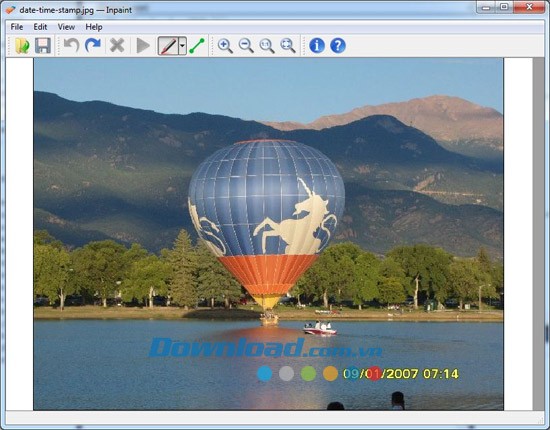Open help with question mark icon
Viewport: 550px width, 430px height.
(x=338, y=46)
